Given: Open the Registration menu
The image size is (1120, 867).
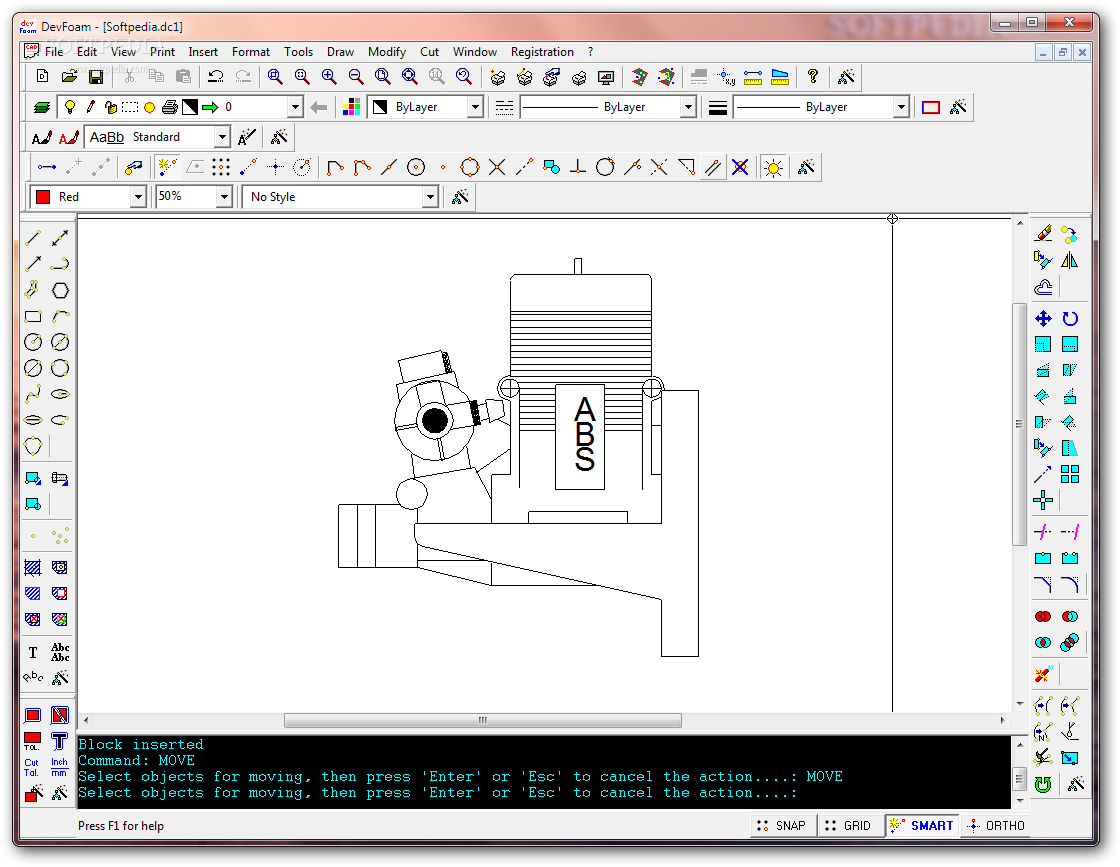Looking at the screenshot, I should [542, 52].
